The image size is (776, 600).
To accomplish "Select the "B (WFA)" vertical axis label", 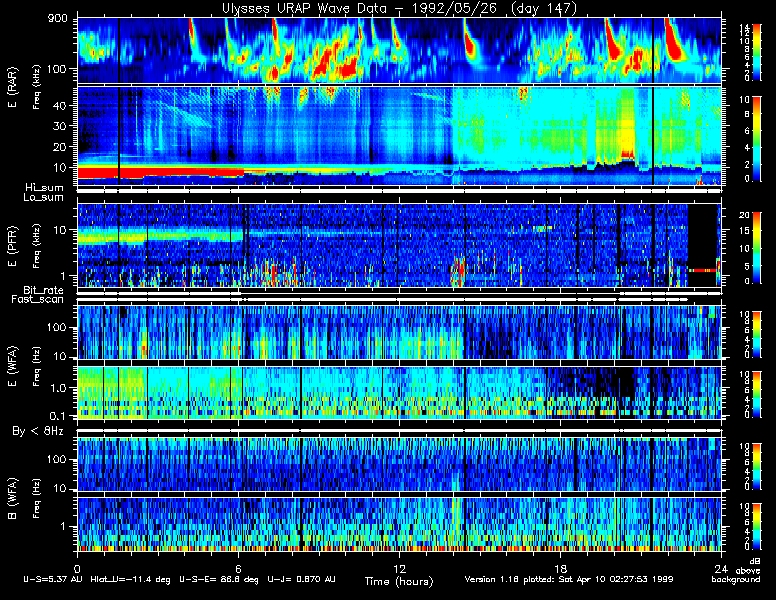I will [x=12, y=498].
